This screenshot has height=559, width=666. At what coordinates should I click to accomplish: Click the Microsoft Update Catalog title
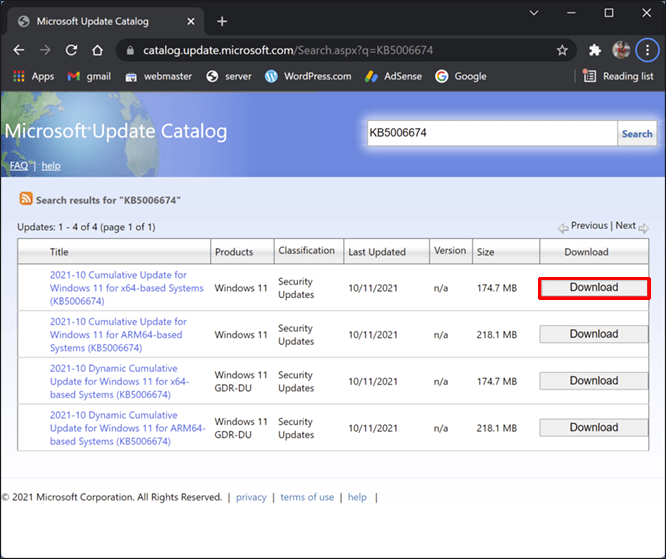(x=116, y=131)
